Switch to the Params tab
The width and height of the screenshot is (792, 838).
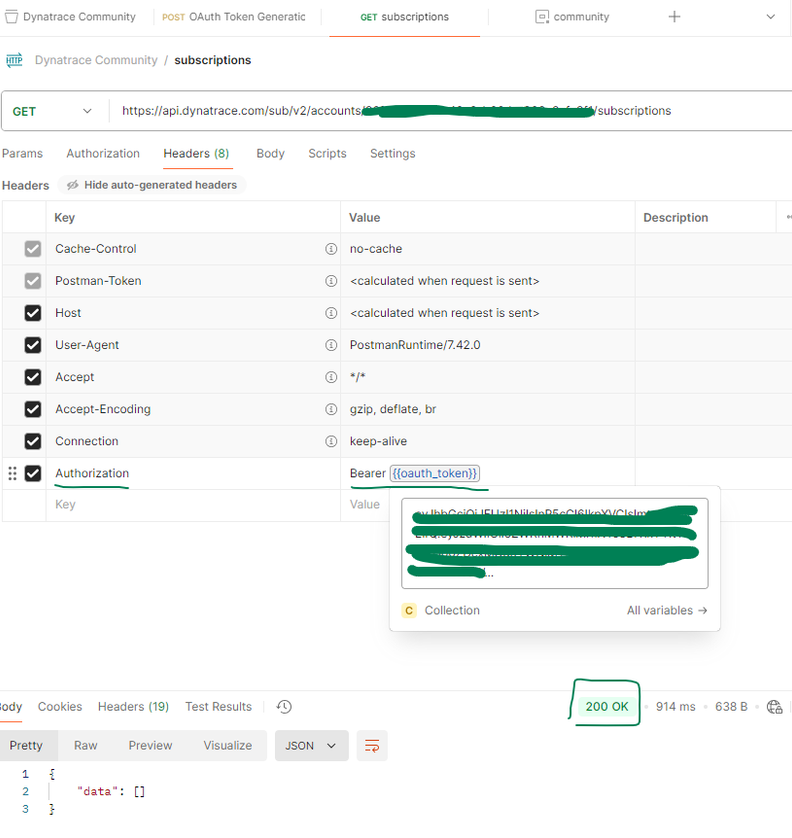(x=22, y=154)
